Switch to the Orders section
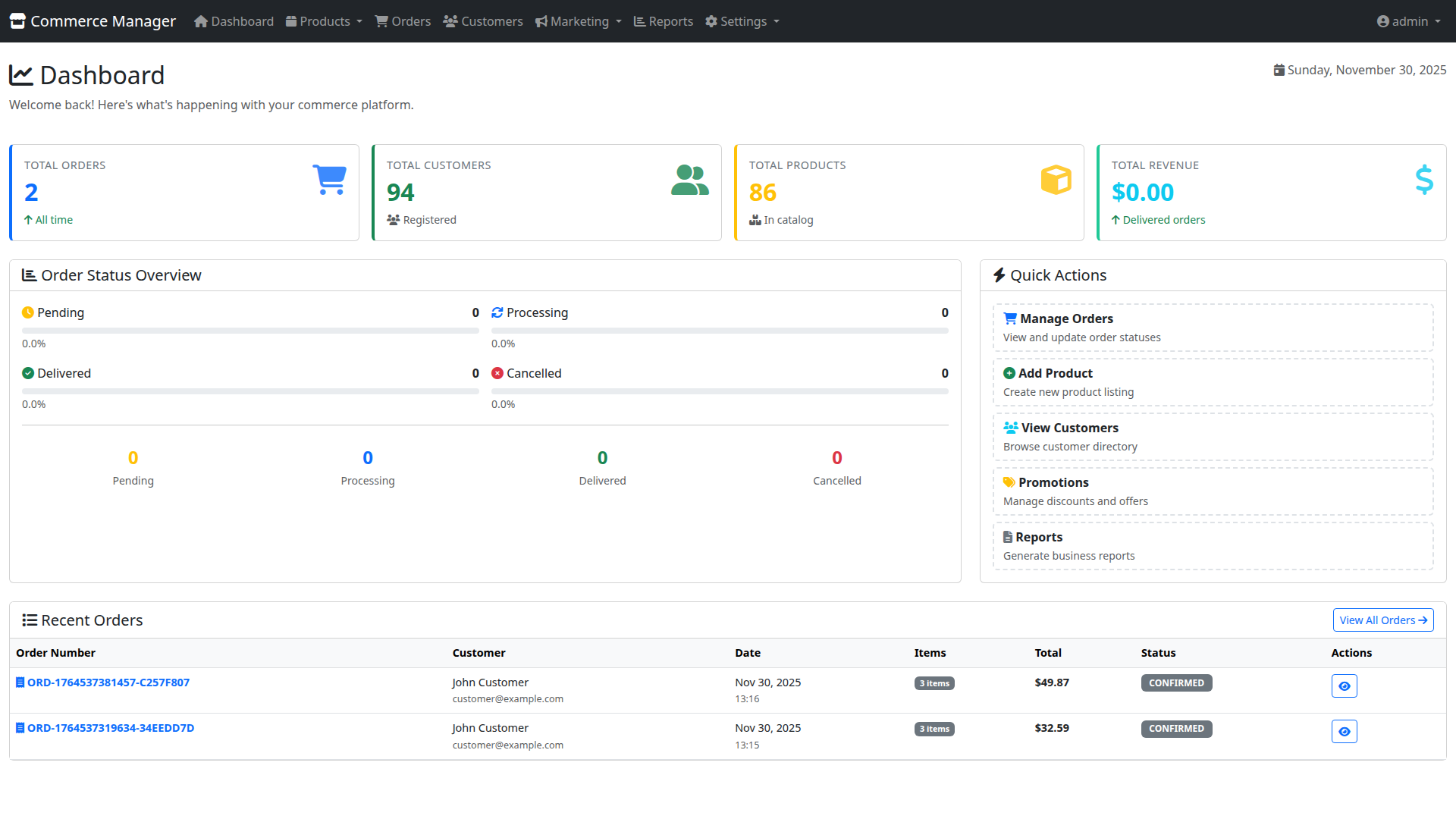 tap(403, 21)
